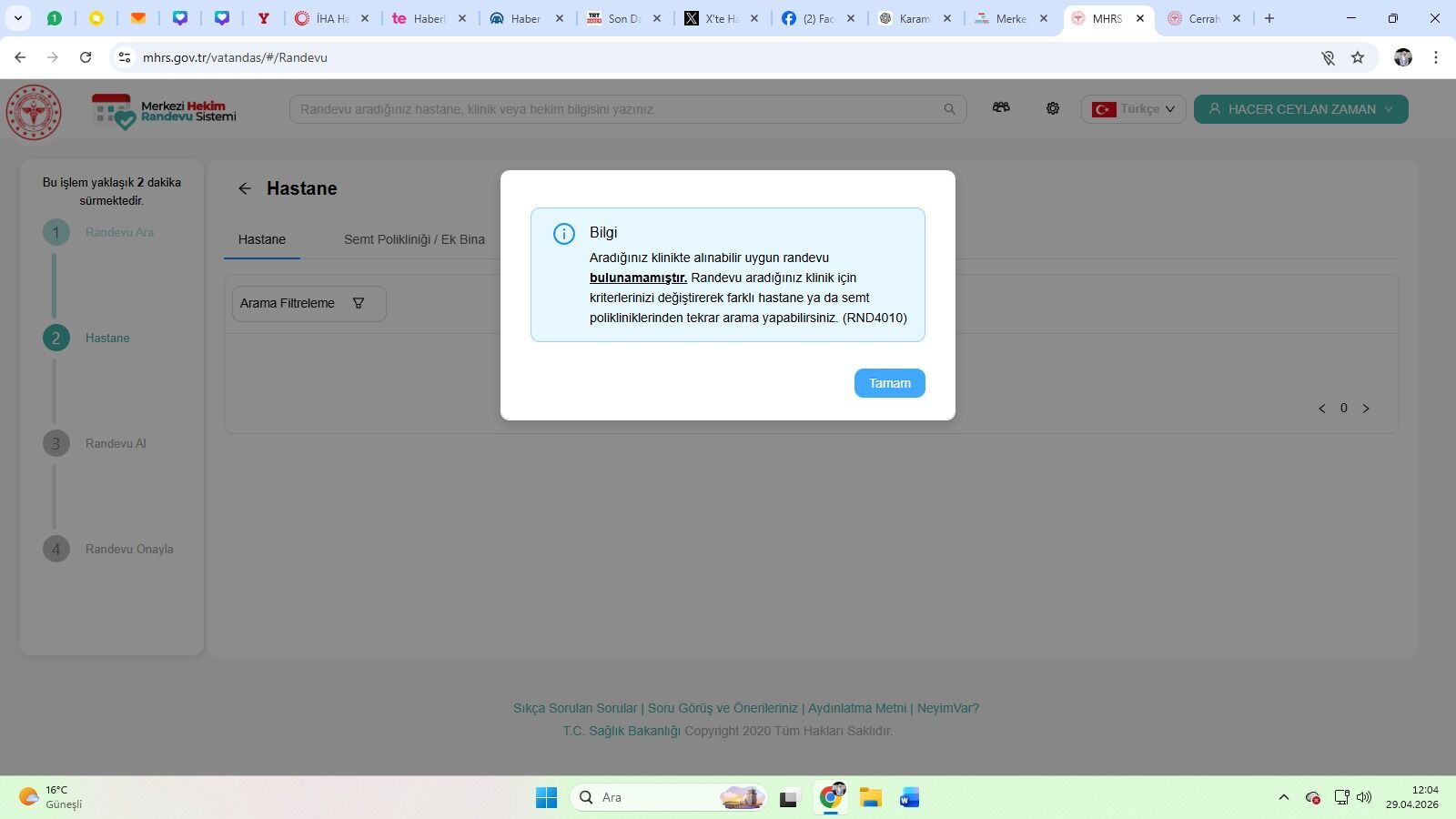The width and height of the screenshot is (1456, 819).
Task: Bookmark this page with the star icon
Action: pyautogui.click(x=1358, y=57)
